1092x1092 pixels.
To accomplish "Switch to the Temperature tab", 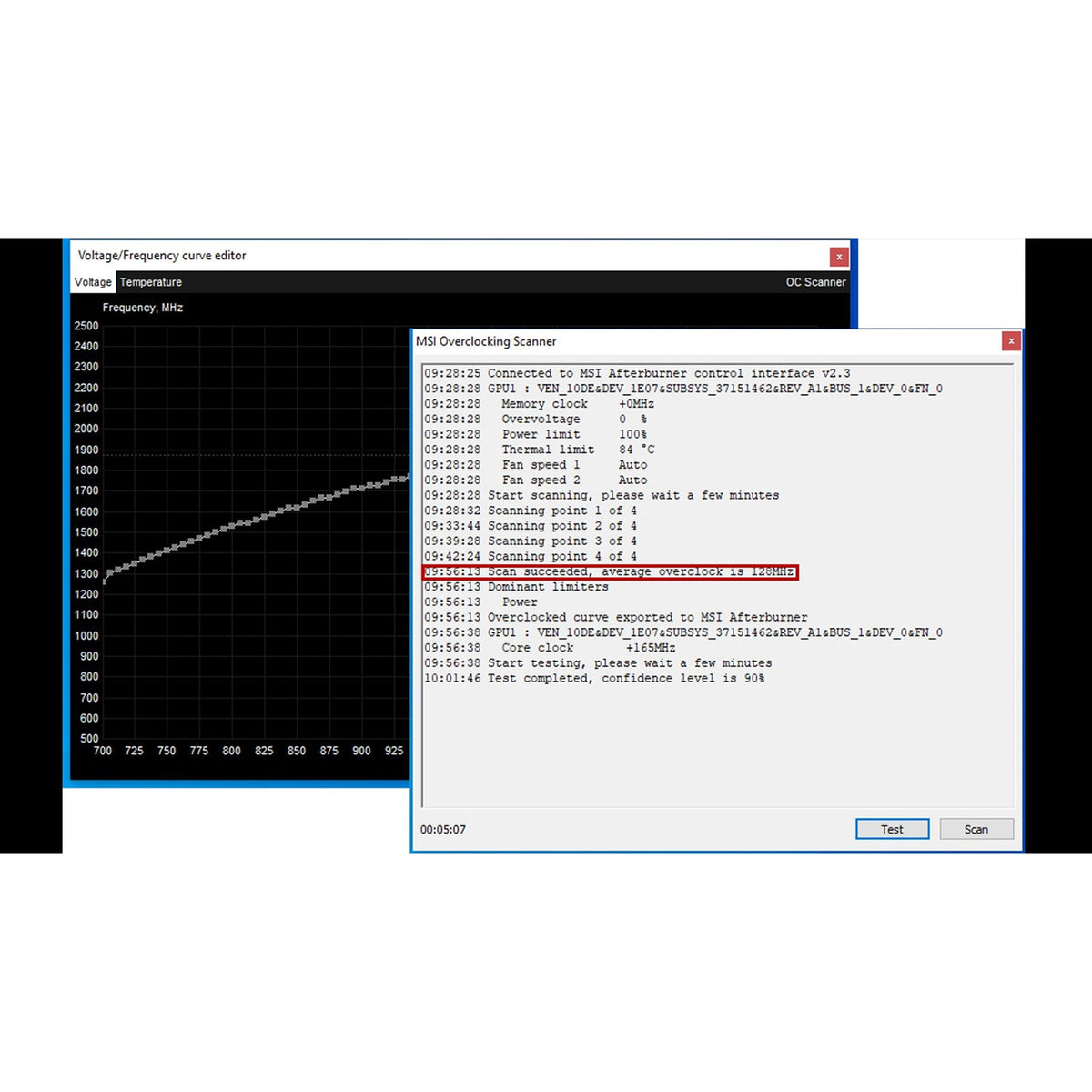I will [x=151, y=282].
